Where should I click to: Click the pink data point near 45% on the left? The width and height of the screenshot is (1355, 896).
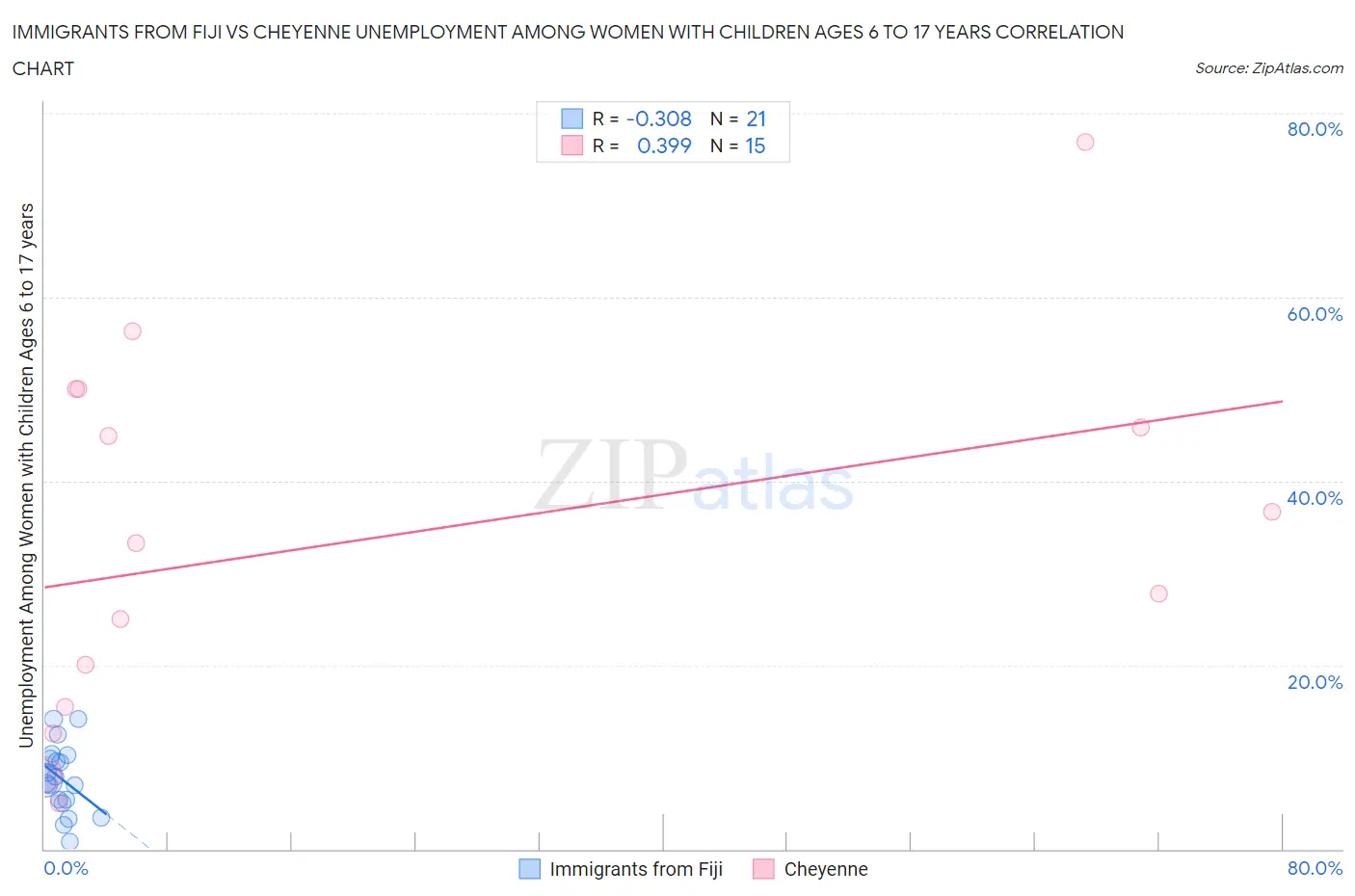[x=108, y=435]
